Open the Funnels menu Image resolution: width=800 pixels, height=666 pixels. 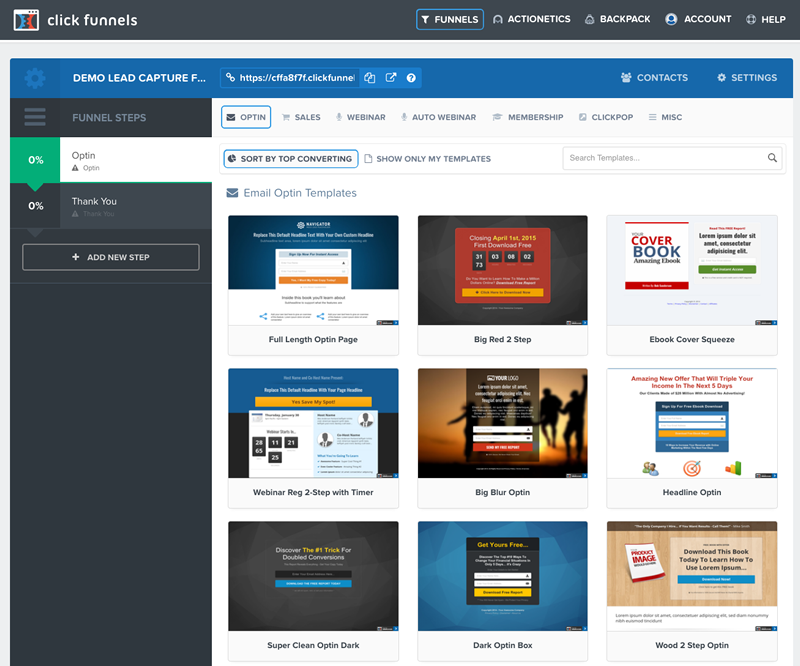[450, 19]
